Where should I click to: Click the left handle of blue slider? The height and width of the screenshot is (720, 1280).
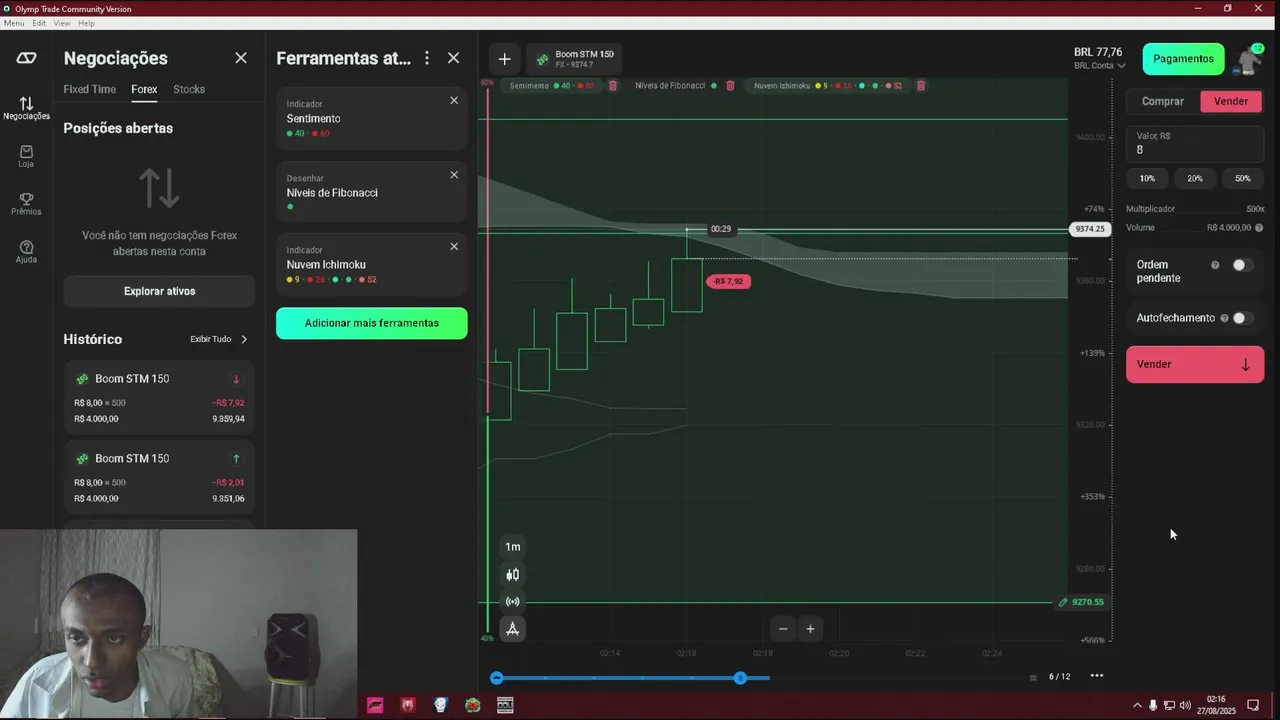[x=496, y=678]
